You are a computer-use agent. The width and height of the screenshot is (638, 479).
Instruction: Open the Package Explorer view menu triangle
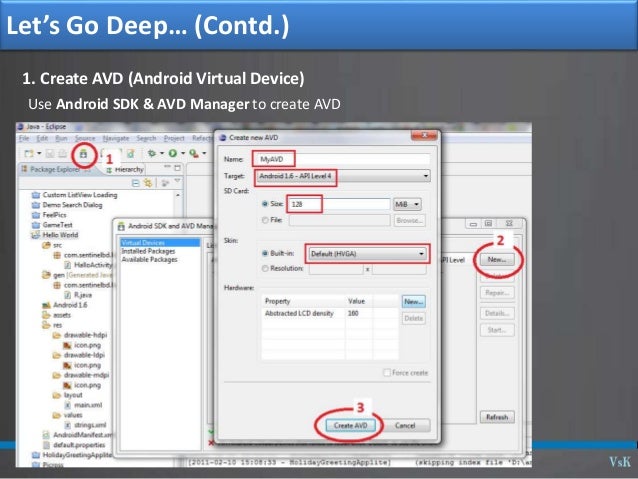[177, 181]
